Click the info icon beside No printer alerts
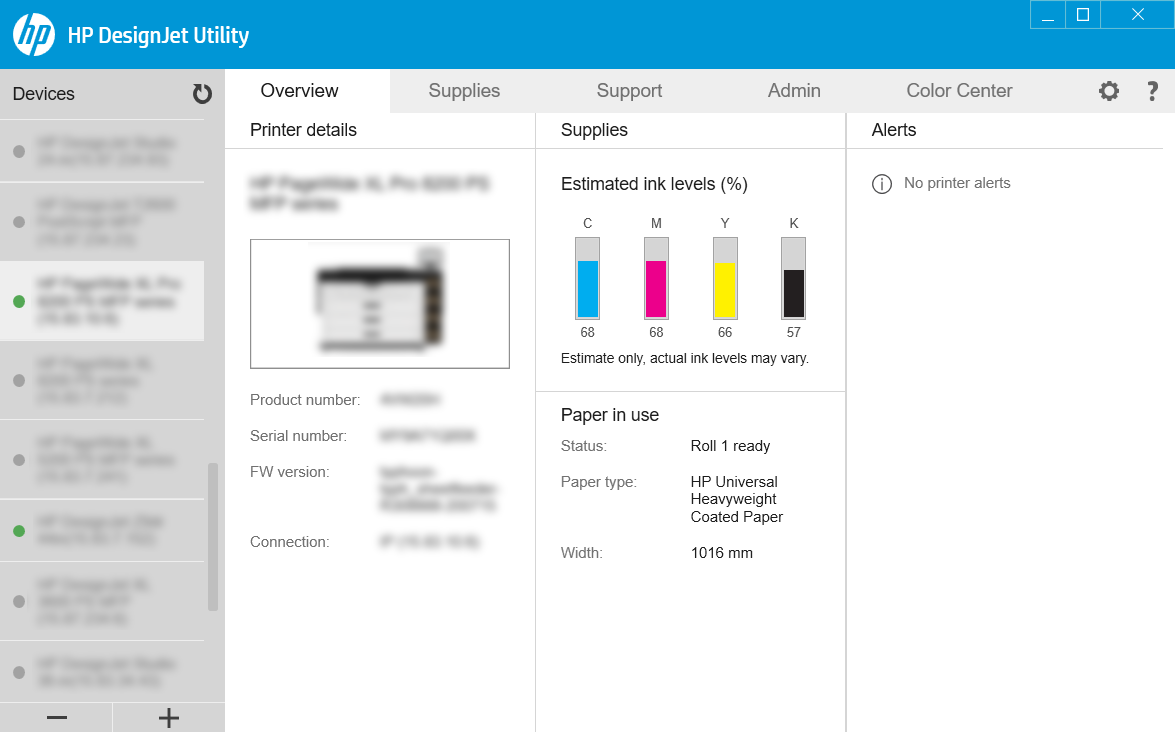 pyautogui.click(x=880, y=183)
